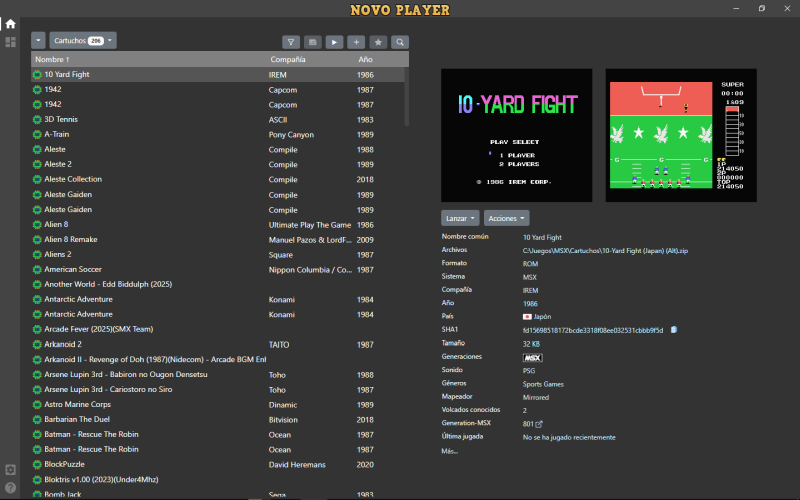Open the 10-Yard Fight title screen thumbnail

click(x=516, y=135)
